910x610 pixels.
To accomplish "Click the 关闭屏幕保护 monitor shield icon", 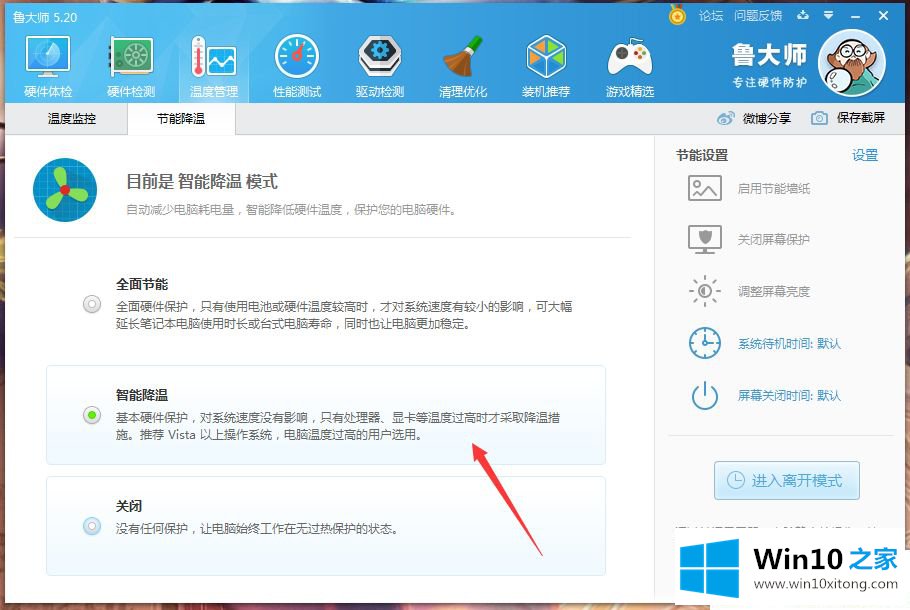I will pyautogui.click(x=705, y=239).
